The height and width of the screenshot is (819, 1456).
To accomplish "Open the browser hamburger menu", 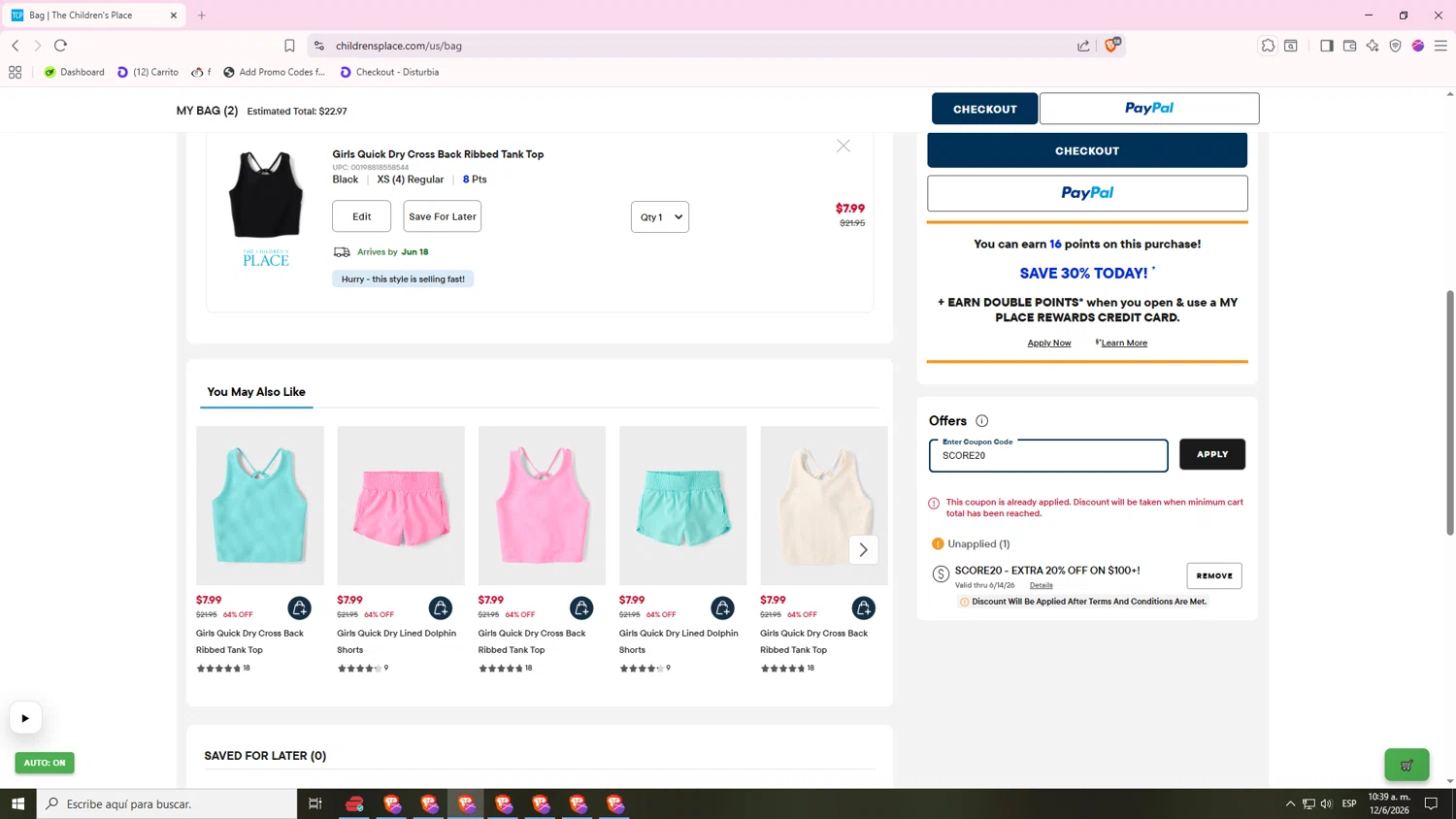I will [1440, 46].
